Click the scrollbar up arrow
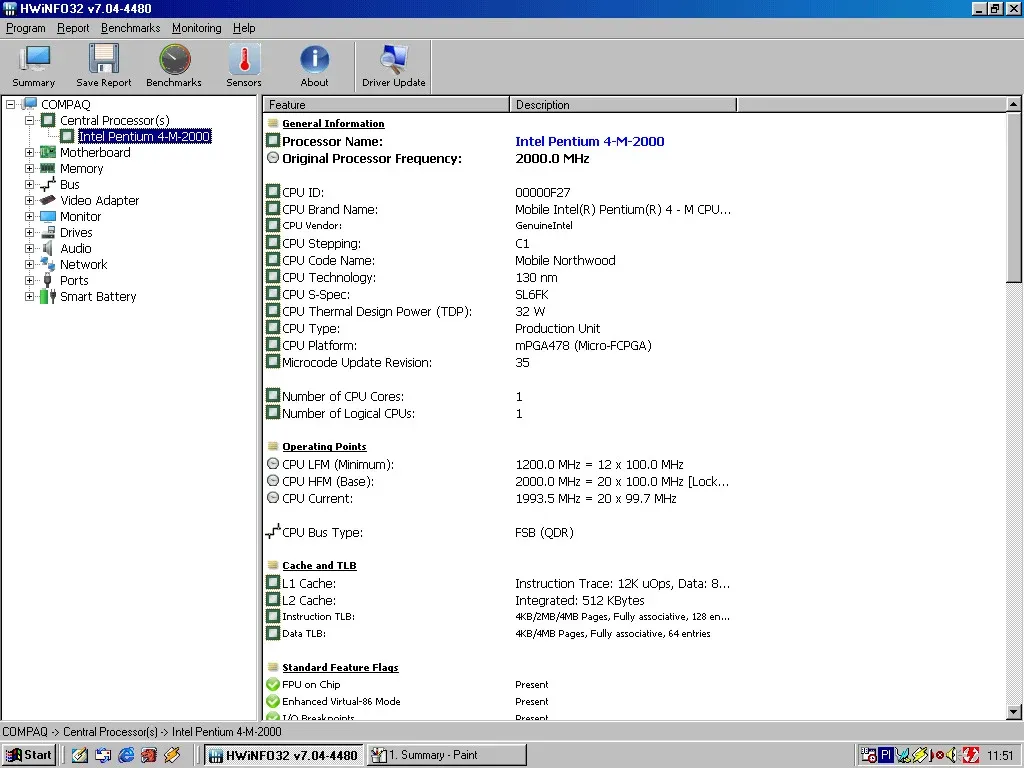Viewport: 1024px width, 768px height. (x=1013, y=104)
